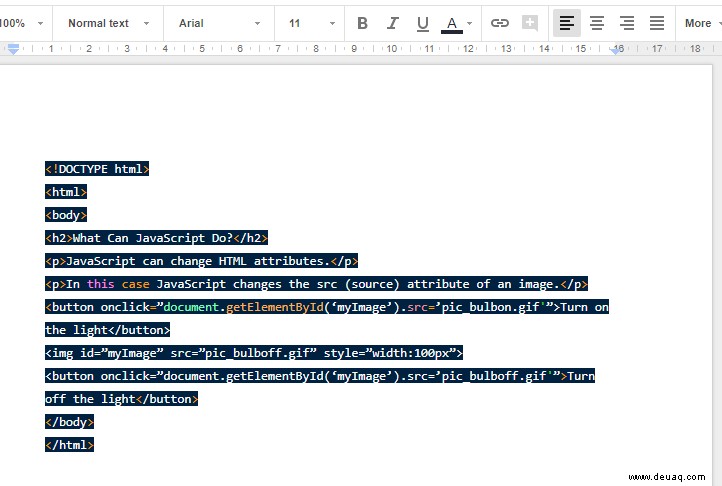Screen dimensions: 722x486
Task: Open the font size 11 dropdown
Action: 312,23
